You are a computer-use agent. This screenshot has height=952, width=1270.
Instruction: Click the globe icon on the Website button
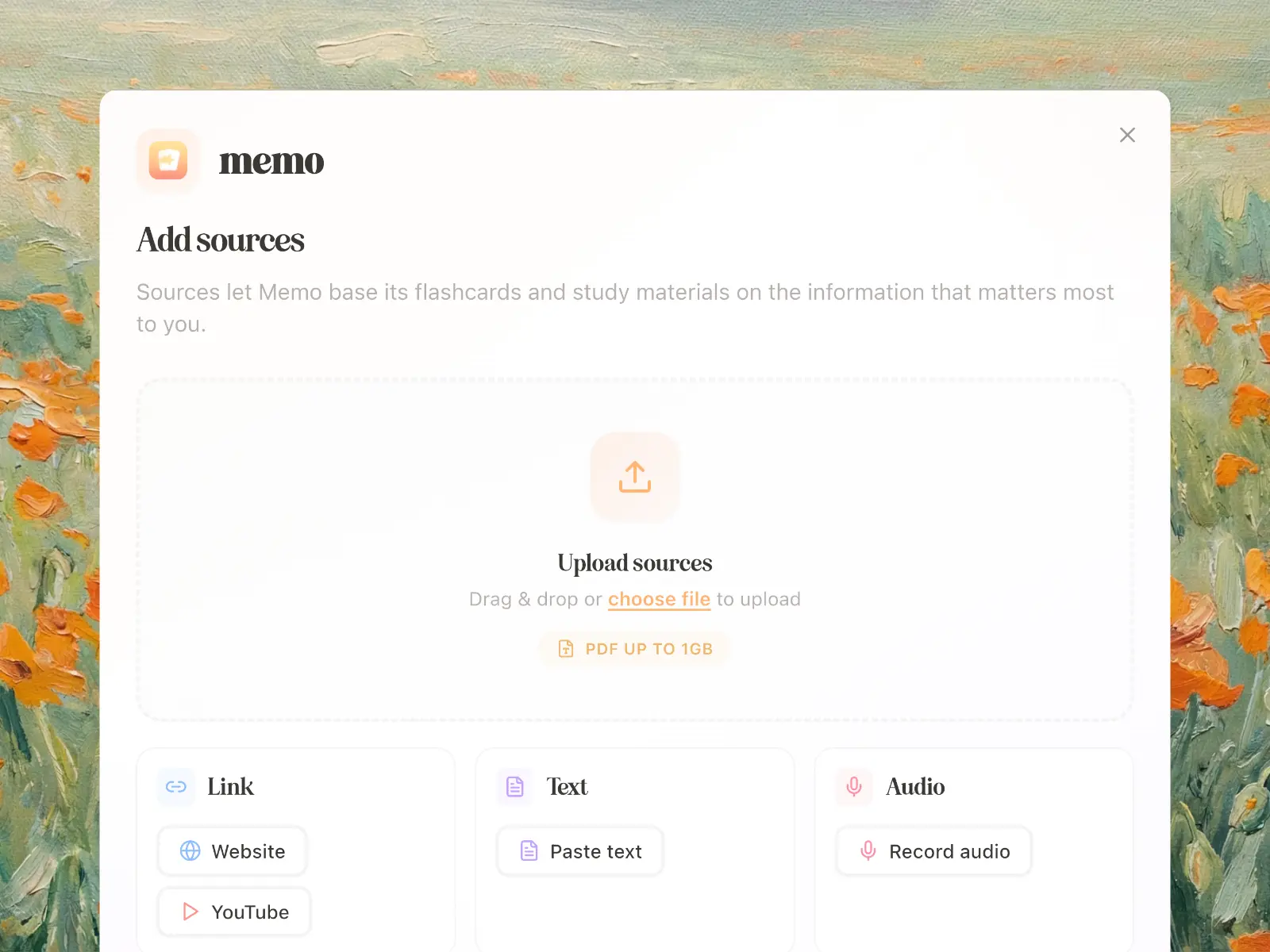click(190, 851)
